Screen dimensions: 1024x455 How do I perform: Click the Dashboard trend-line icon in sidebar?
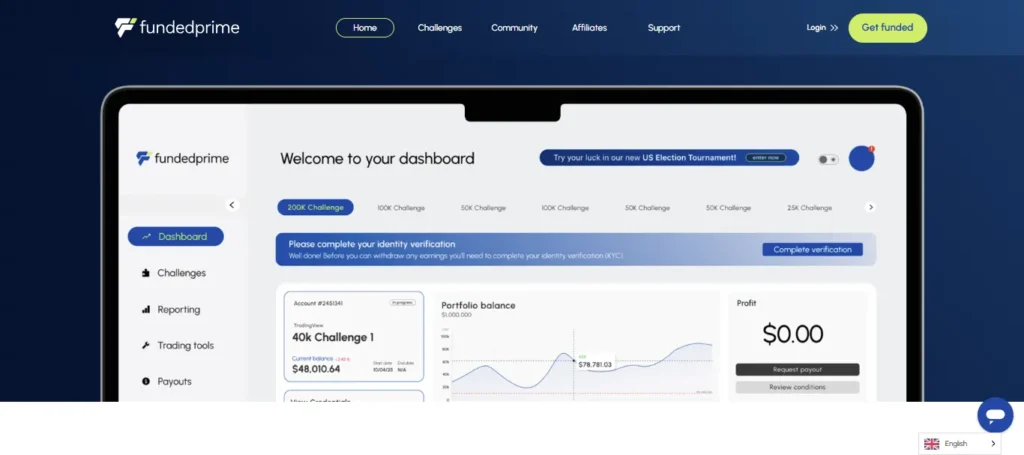pyautogui.click(x=146, y=236)
